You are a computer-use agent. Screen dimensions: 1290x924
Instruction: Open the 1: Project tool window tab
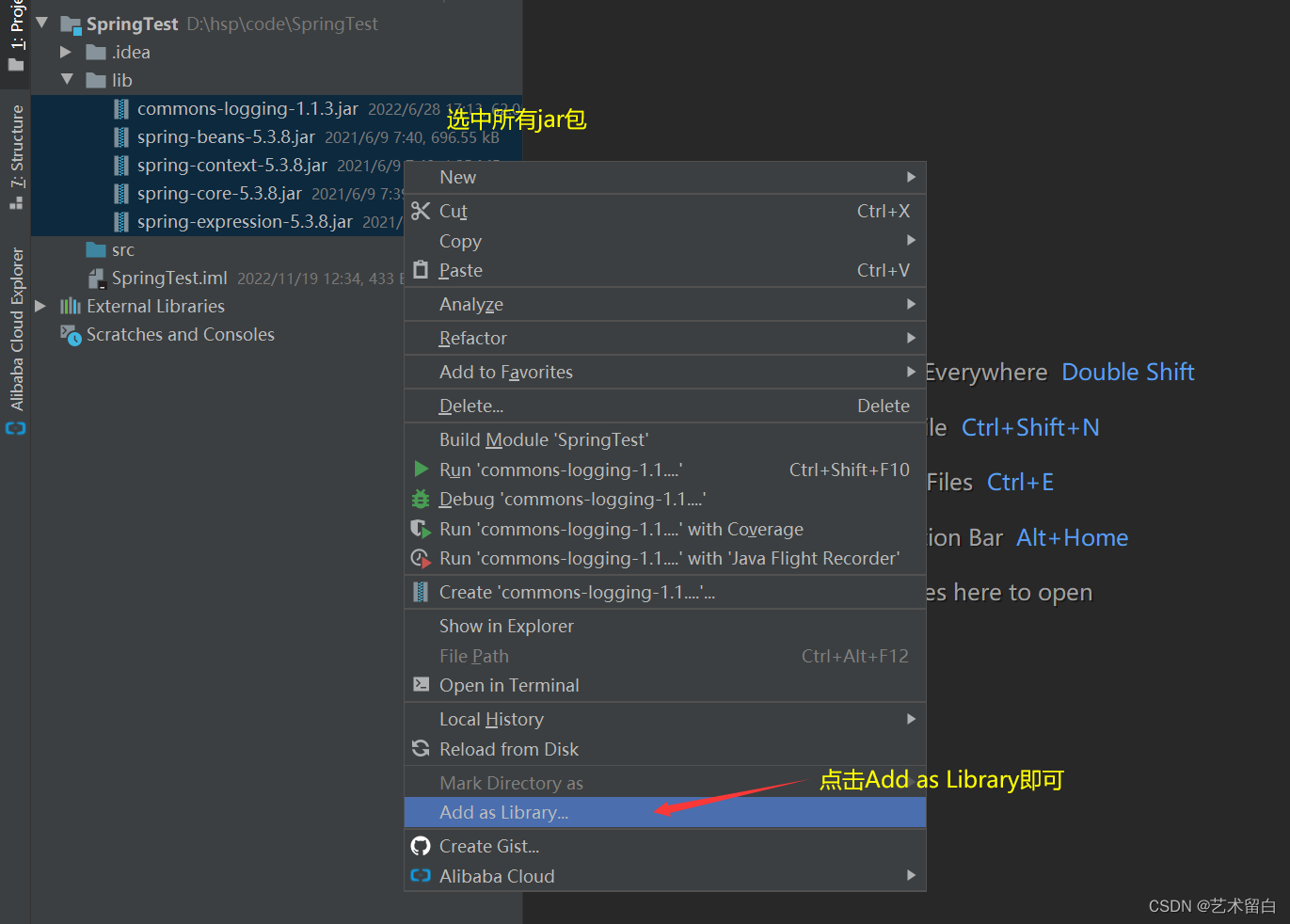tap(16, 38)
